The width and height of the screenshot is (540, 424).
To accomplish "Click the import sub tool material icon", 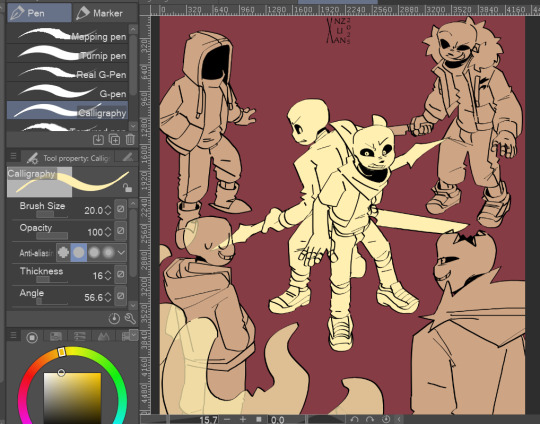I will (98, 139).
